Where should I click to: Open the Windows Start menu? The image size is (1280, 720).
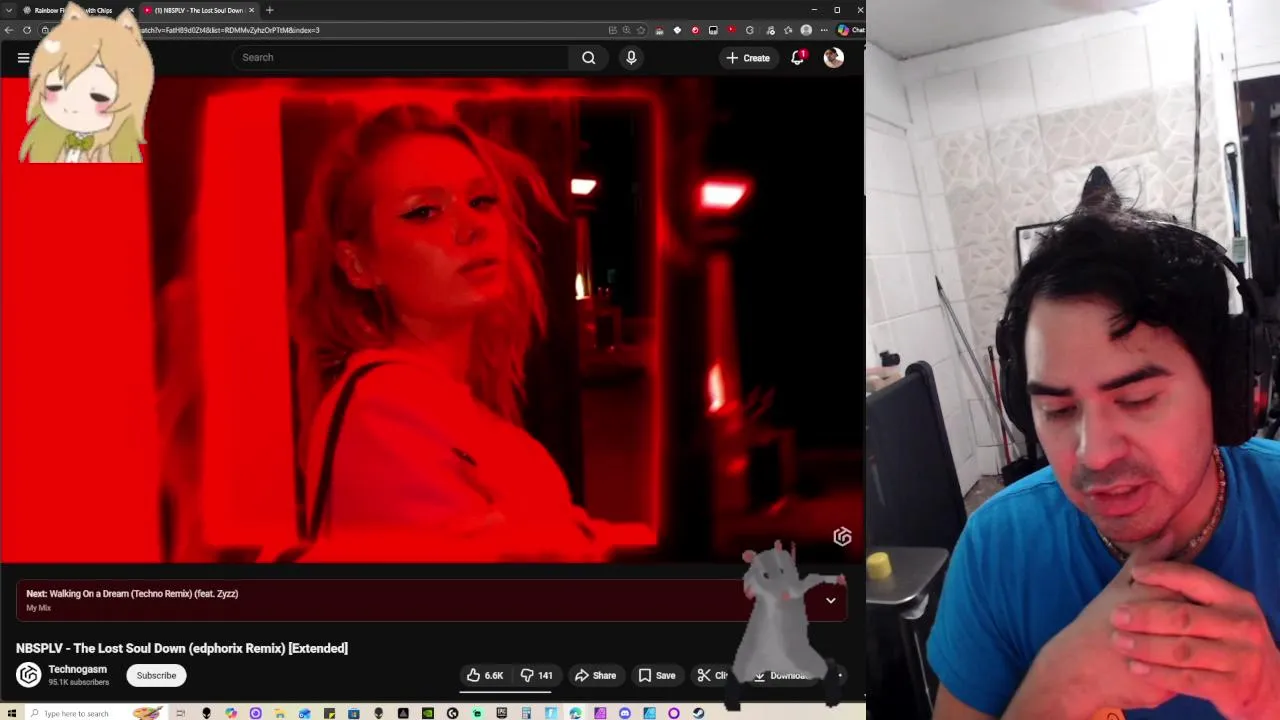coord(11,713)
